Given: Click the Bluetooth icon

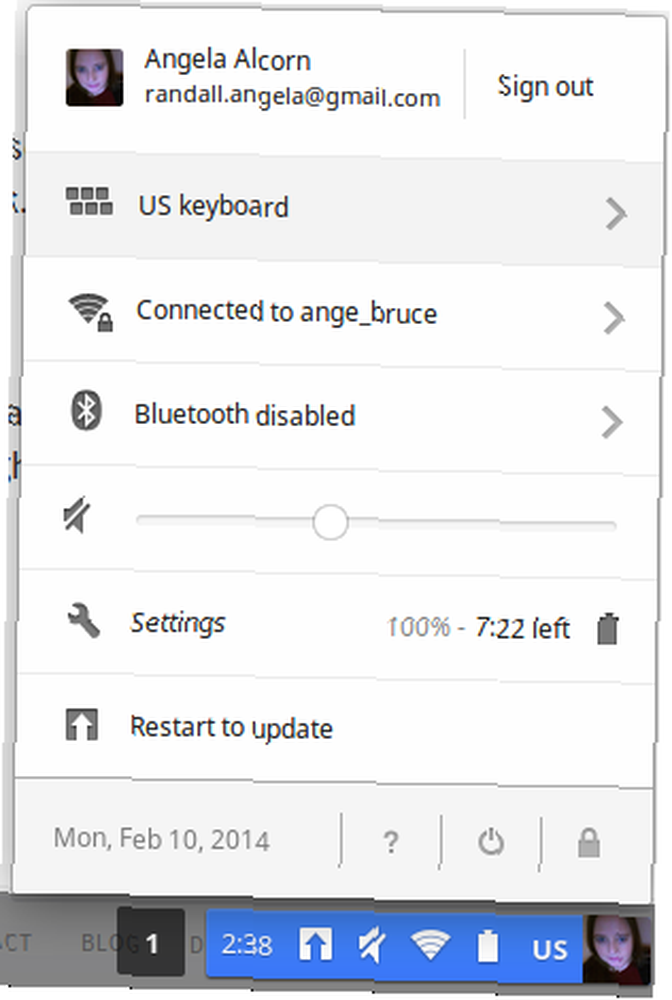Looking at the screenshot, I should (x=86, y=411).
